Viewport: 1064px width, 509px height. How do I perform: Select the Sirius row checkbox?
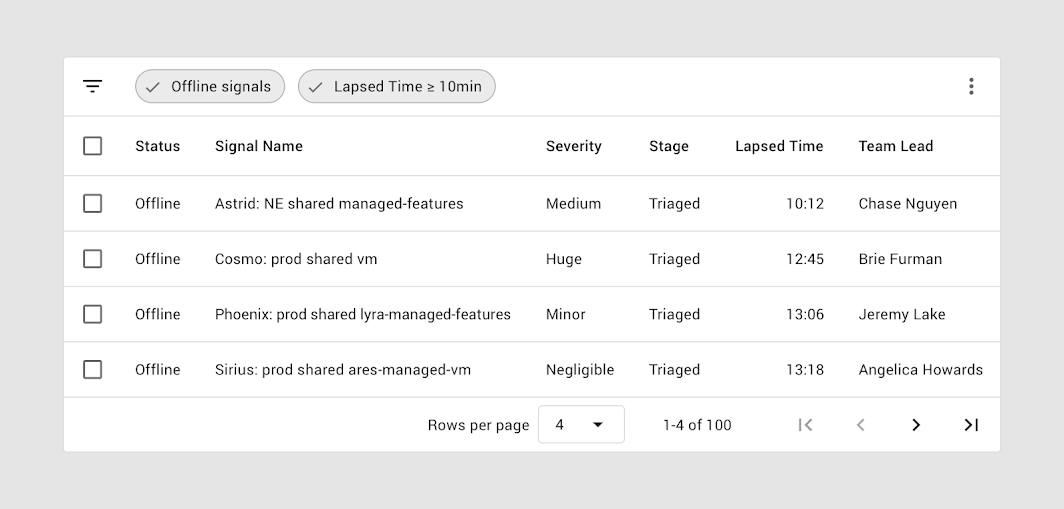point(92,369)
